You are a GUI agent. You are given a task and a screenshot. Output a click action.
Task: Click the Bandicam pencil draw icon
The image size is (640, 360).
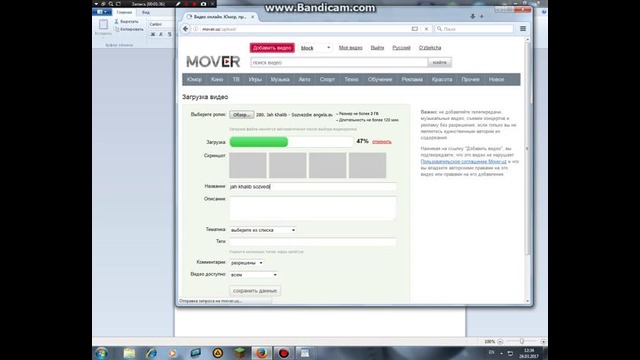pyautogui.click(x=178, y=4)
